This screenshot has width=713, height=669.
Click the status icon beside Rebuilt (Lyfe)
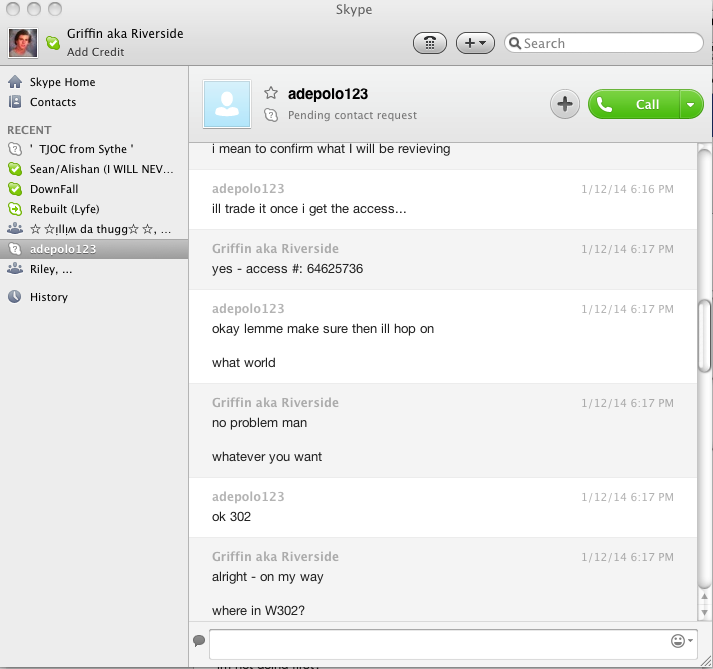15,209
